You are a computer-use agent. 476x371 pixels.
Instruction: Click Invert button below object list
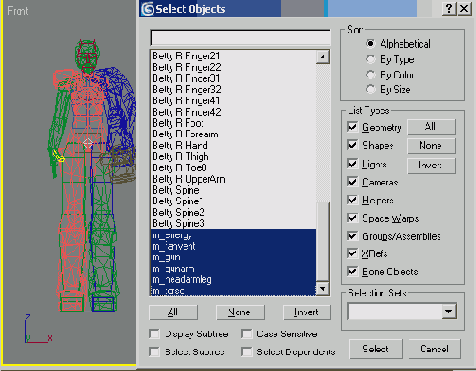307,312
